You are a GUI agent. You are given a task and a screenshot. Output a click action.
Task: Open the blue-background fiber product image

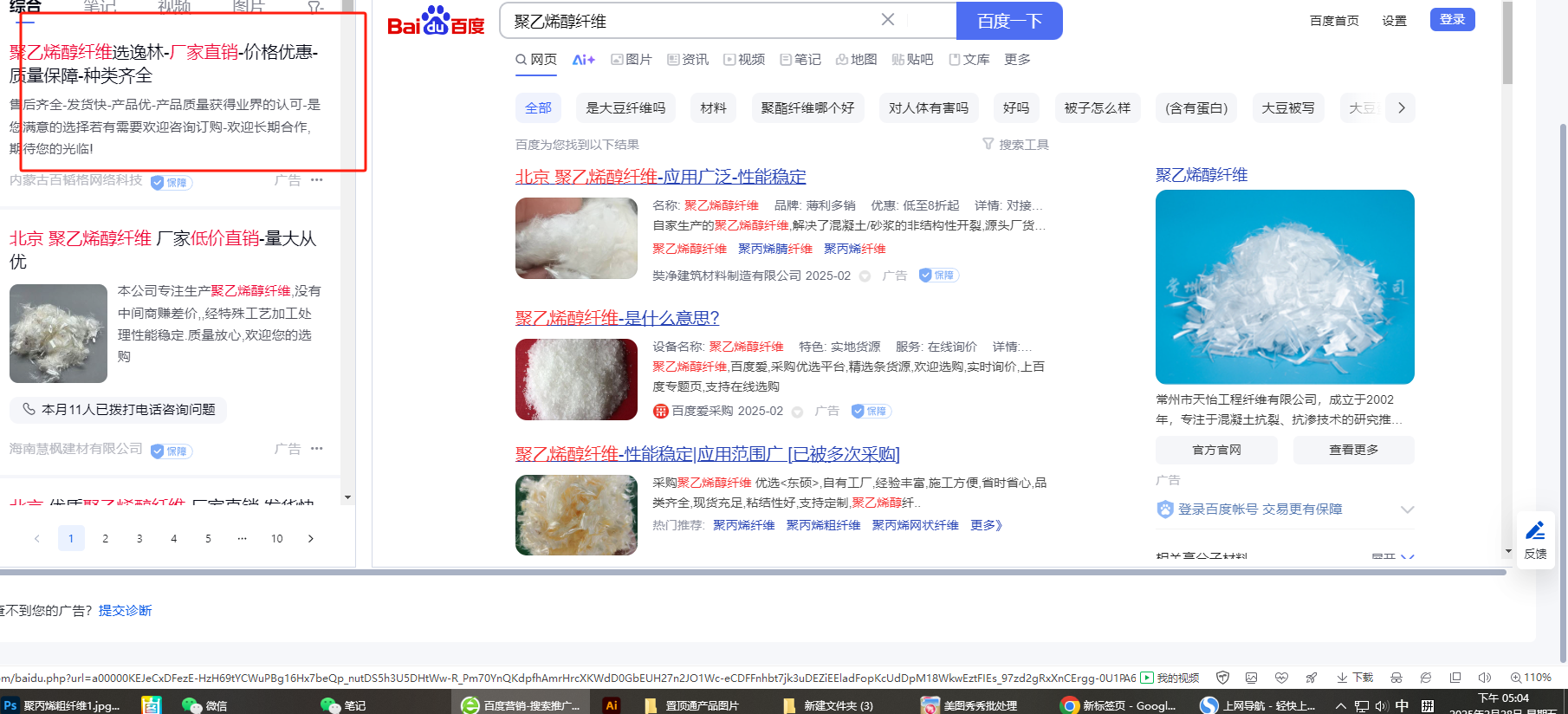[1285, 287]
